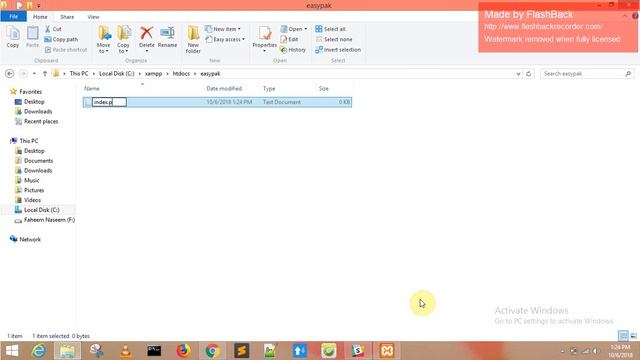Select Recent places in navigation pane

(41, 121)
